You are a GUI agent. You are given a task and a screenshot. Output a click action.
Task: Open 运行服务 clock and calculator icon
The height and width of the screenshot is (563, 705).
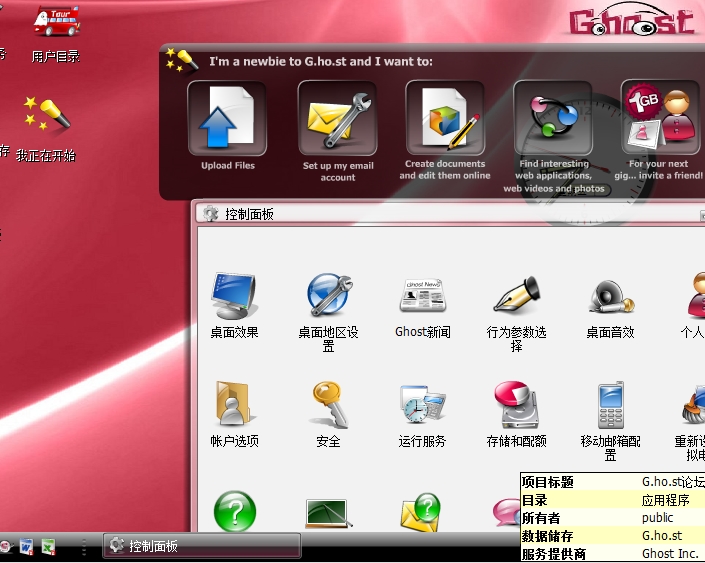pyautogui.click(x=422, y=403)
